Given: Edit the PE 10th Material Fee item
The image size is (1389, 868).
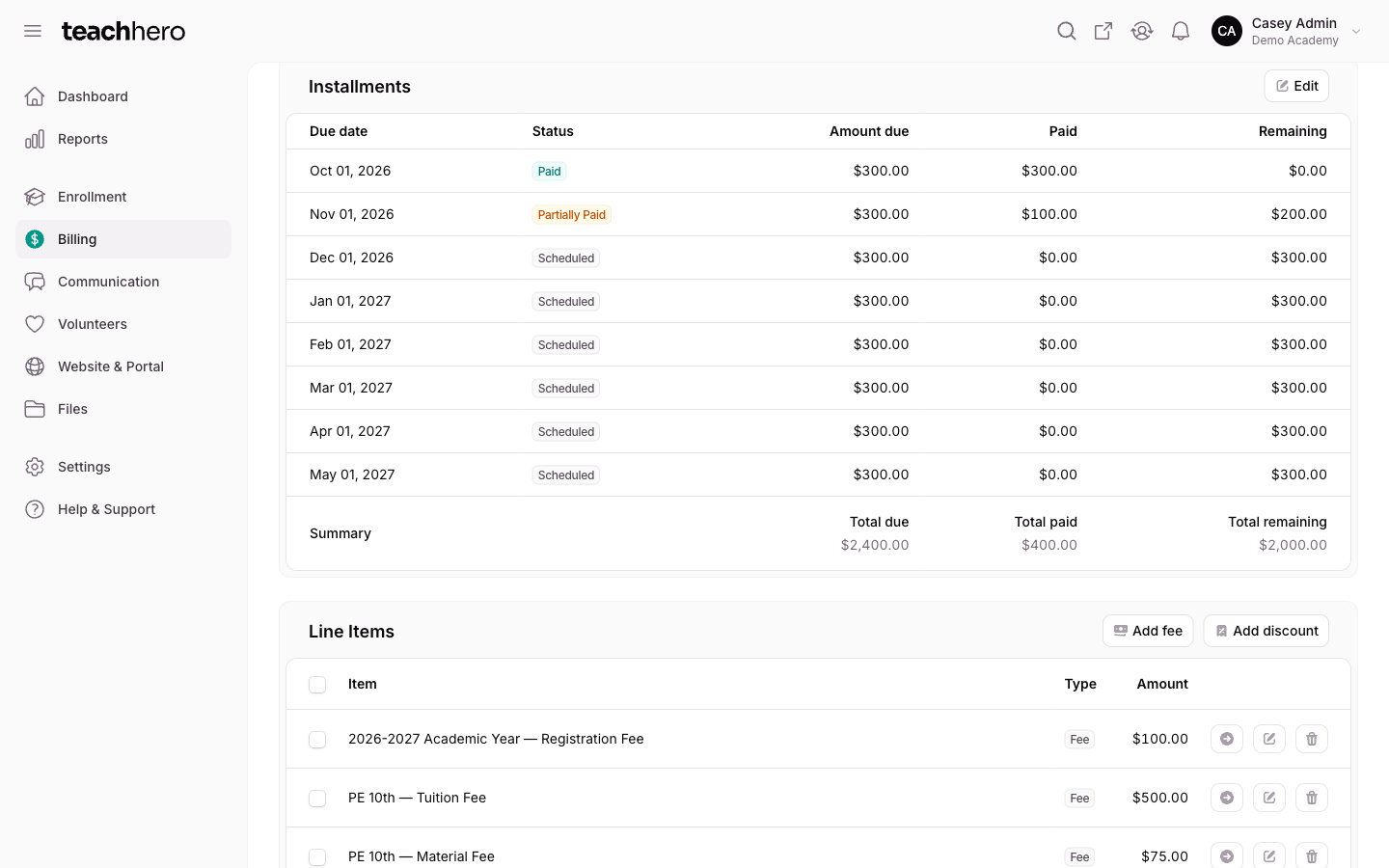Looking at the screenshot, I should 1269,855.
